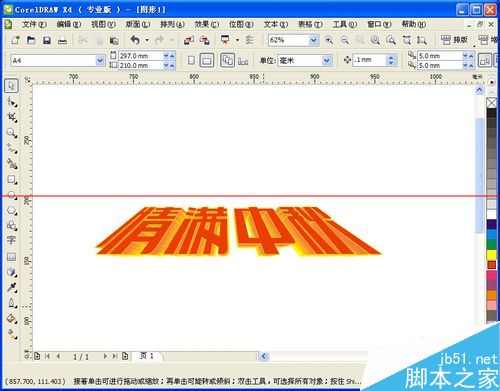Click the Undo arrow
This screenshot has height=391, width=500.
135,40
